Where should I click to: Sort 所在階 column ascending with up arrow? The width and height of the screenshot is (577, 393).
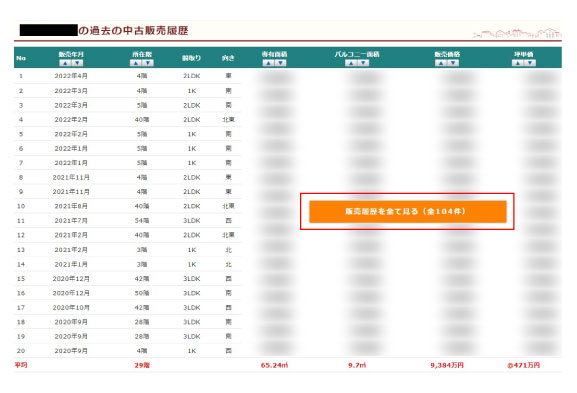136,63
